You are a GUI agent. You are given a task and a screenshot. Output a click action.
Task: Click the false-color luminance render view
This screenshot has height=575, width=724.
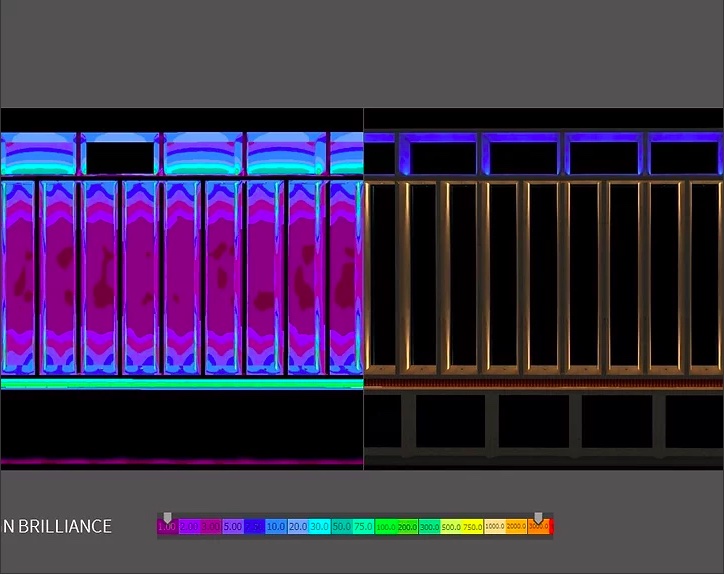click(x=182, y=289)
